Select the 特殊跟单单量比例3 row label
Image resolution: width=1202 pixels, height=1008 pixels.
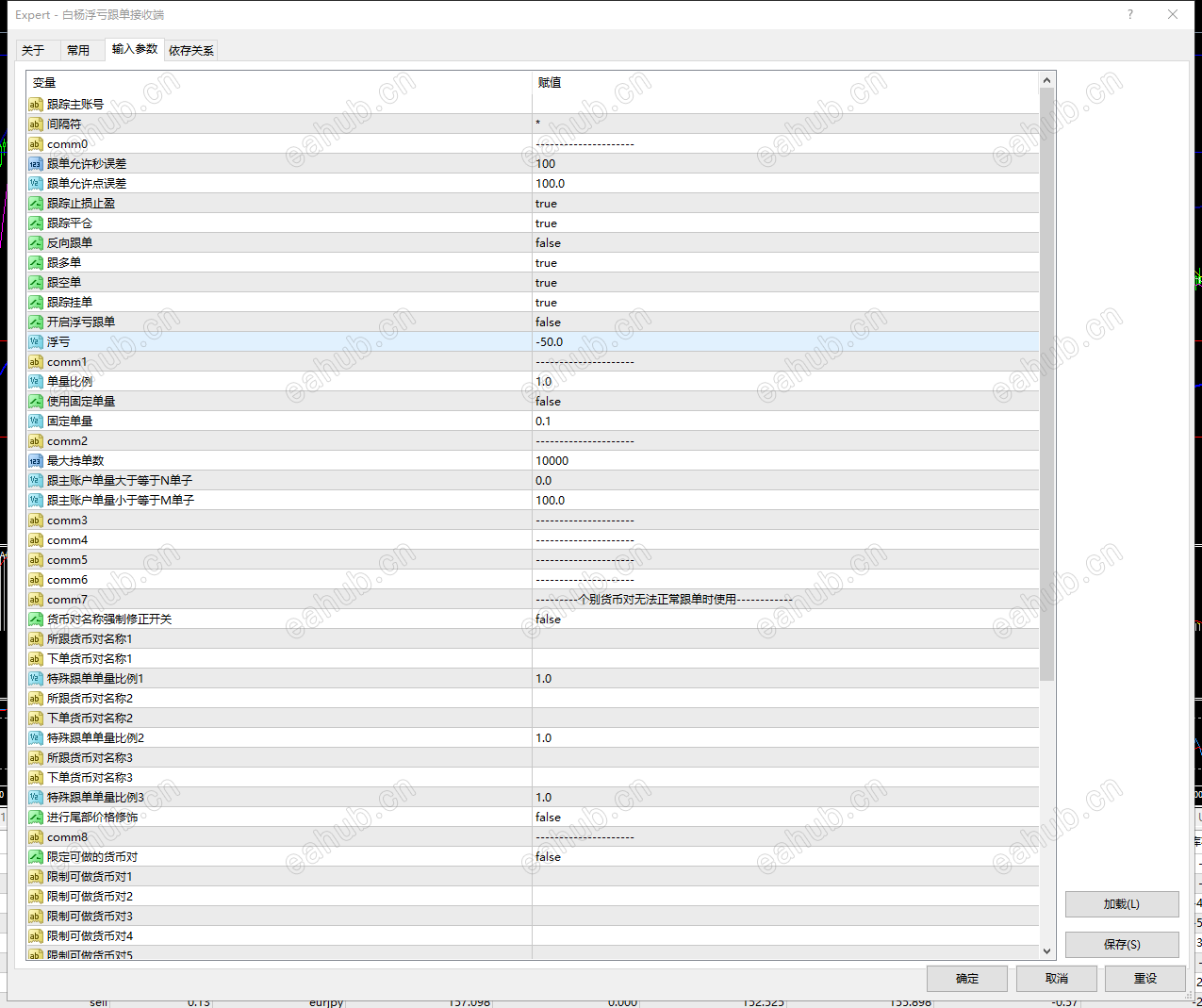[x=96, y=798]
